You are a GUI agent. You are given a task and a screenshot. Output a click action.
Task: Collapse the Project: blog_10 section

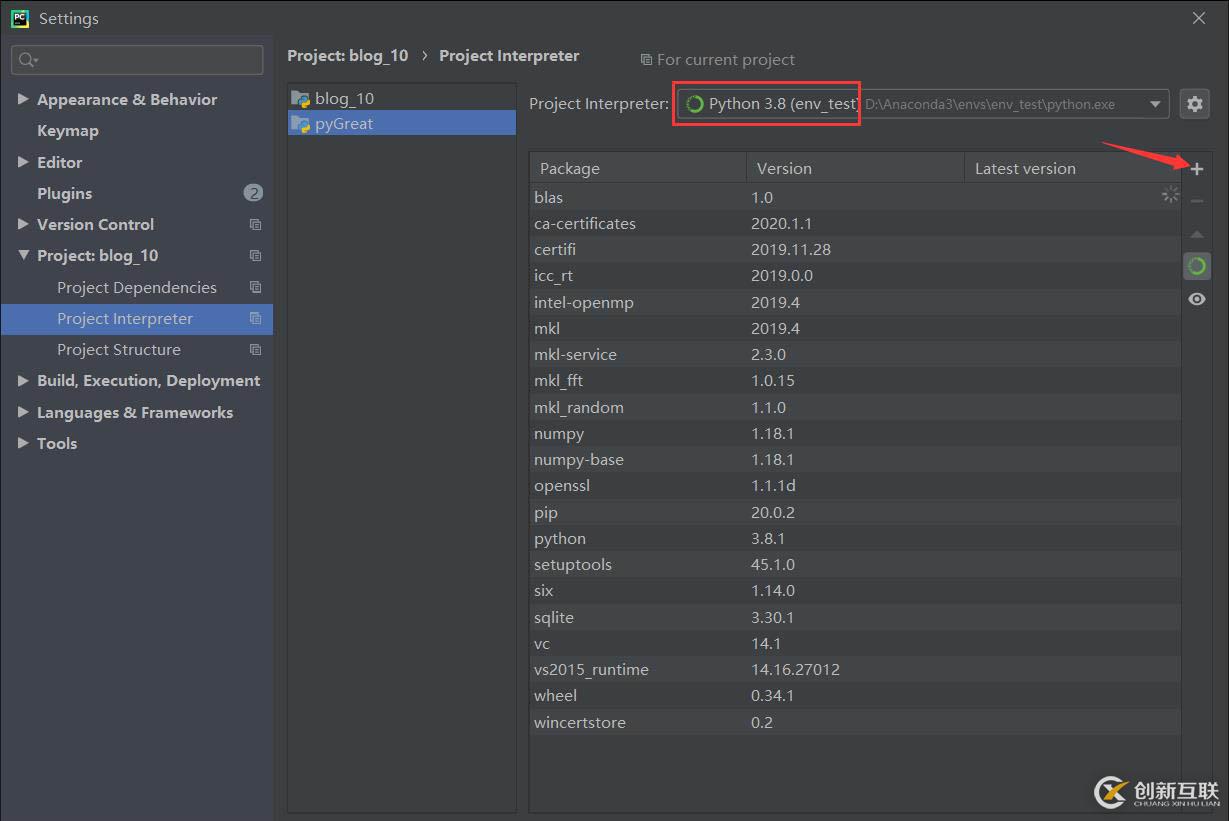tap(23, 256)
